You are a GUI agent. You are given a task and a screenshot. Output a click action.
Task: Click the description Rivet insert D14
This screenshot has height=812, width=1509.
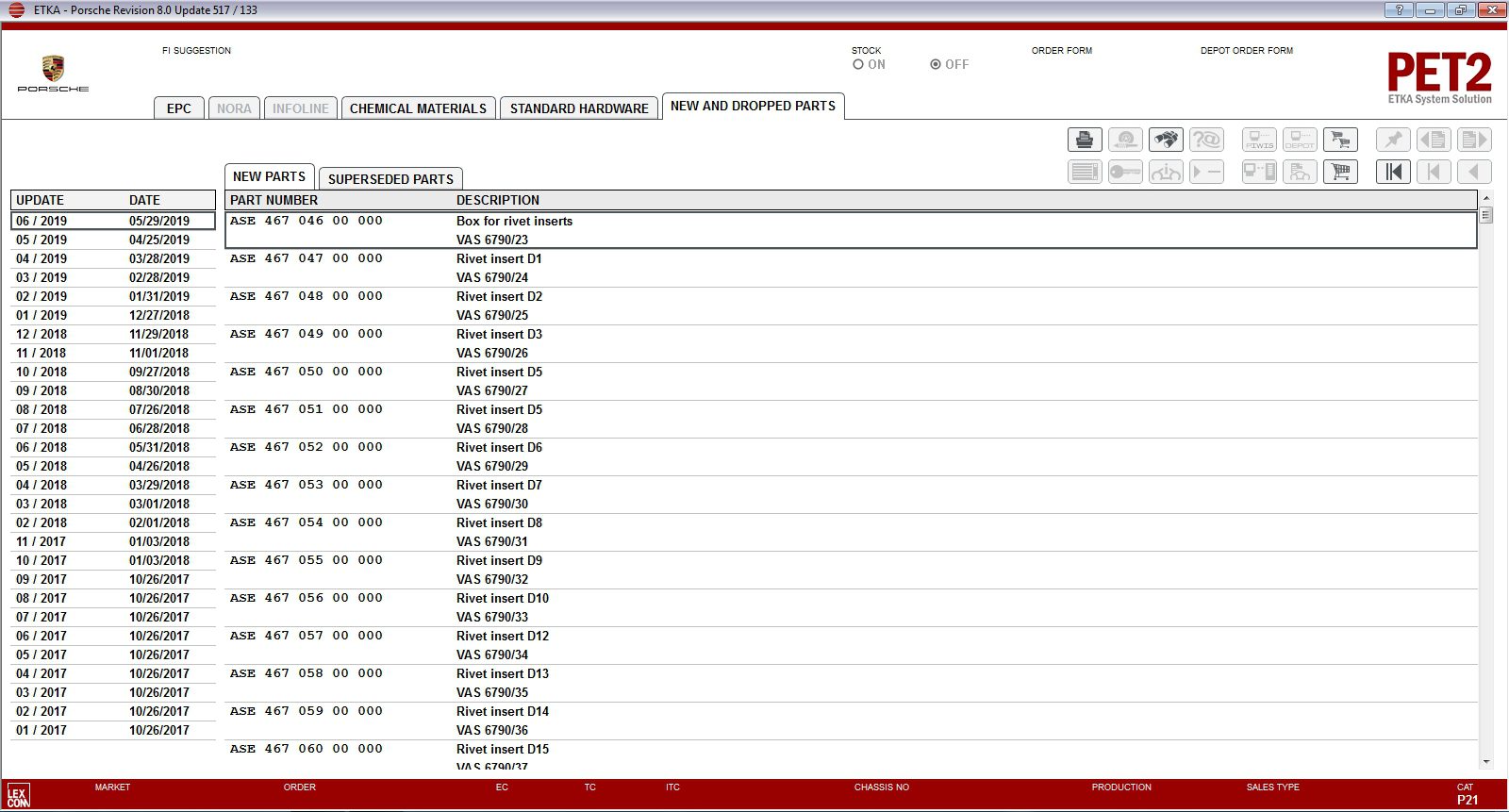503,711
